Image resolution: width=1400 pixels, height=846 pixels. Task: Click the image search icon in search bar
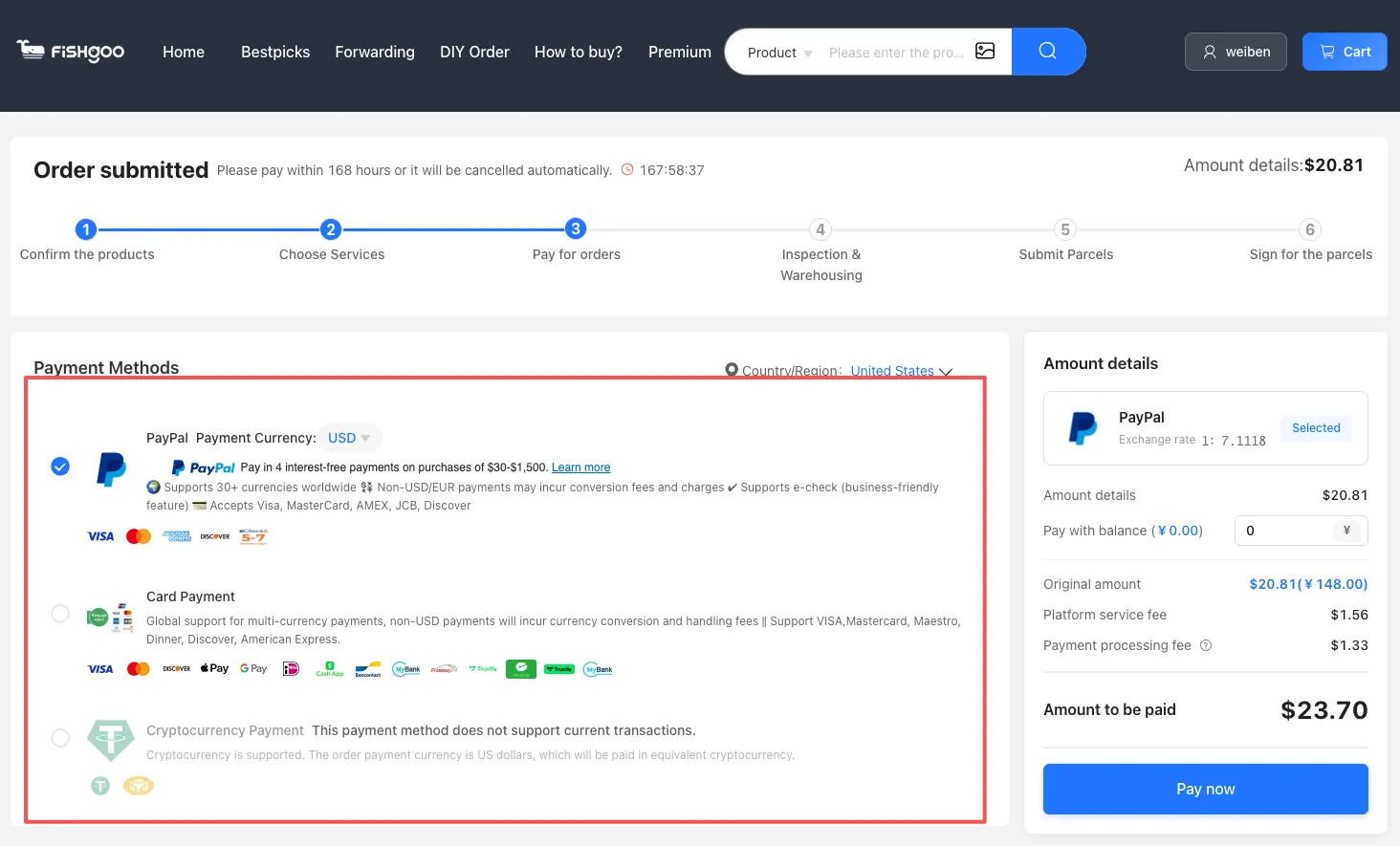tap(985, 51)
